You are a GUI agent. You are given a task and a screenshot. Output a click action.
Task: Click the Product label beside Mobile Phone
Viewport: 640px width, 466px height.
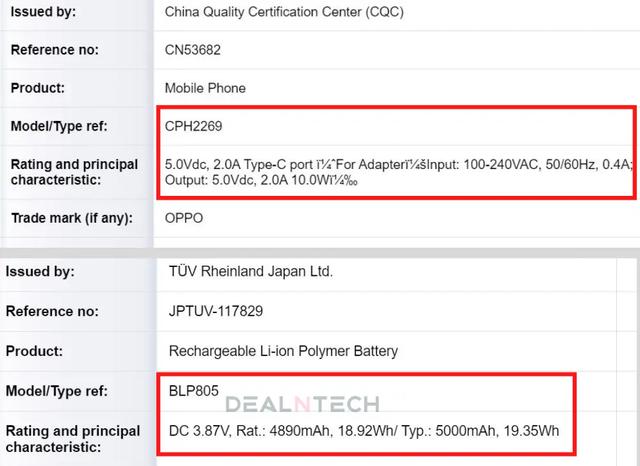(38, 88)
